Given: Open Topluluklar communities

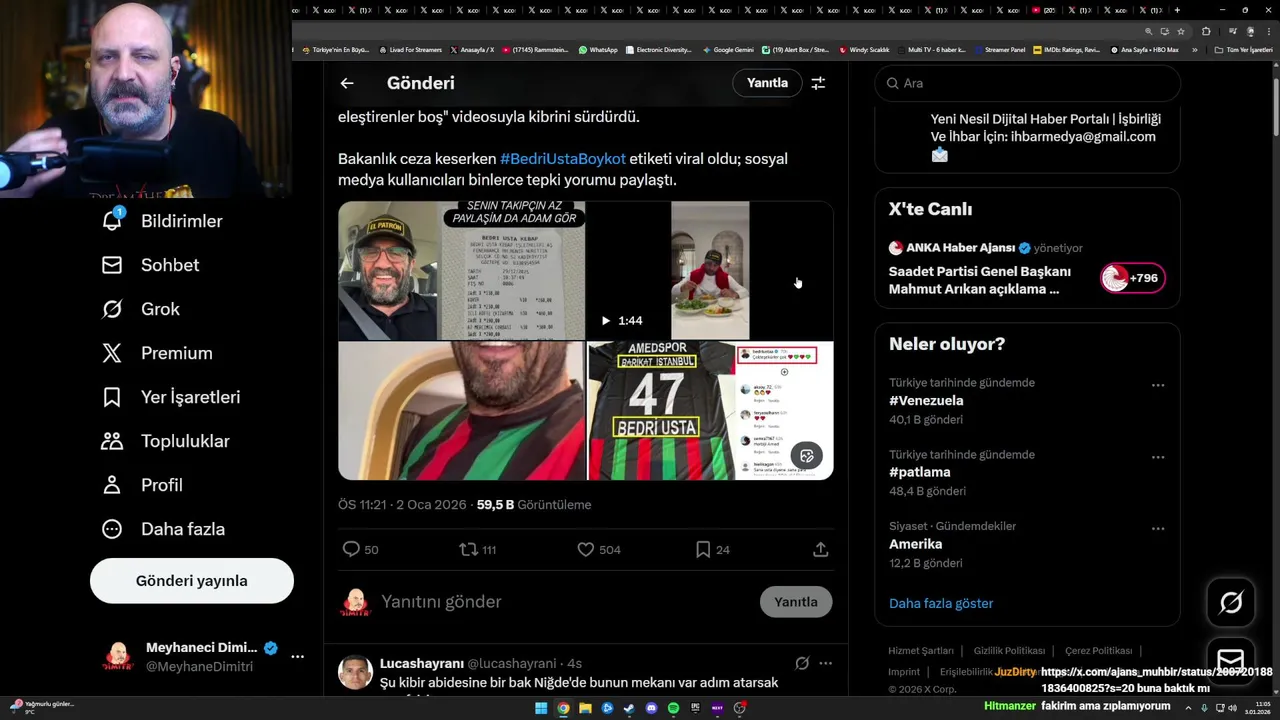Looking at the screenshot, I should click(165, 441).
